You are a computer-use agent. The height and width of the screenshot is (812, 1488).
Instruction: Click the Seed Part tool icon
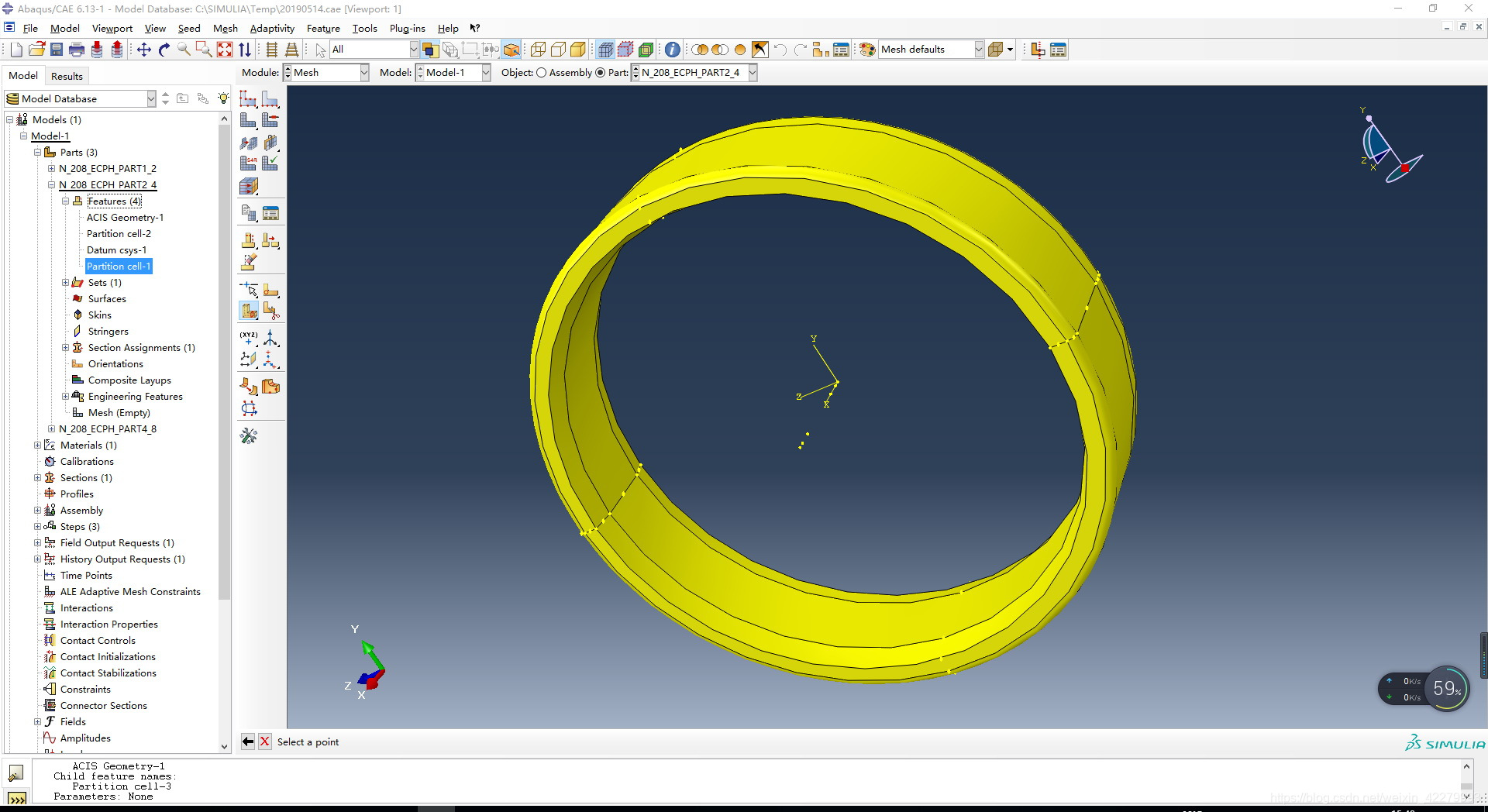[248, 99]
